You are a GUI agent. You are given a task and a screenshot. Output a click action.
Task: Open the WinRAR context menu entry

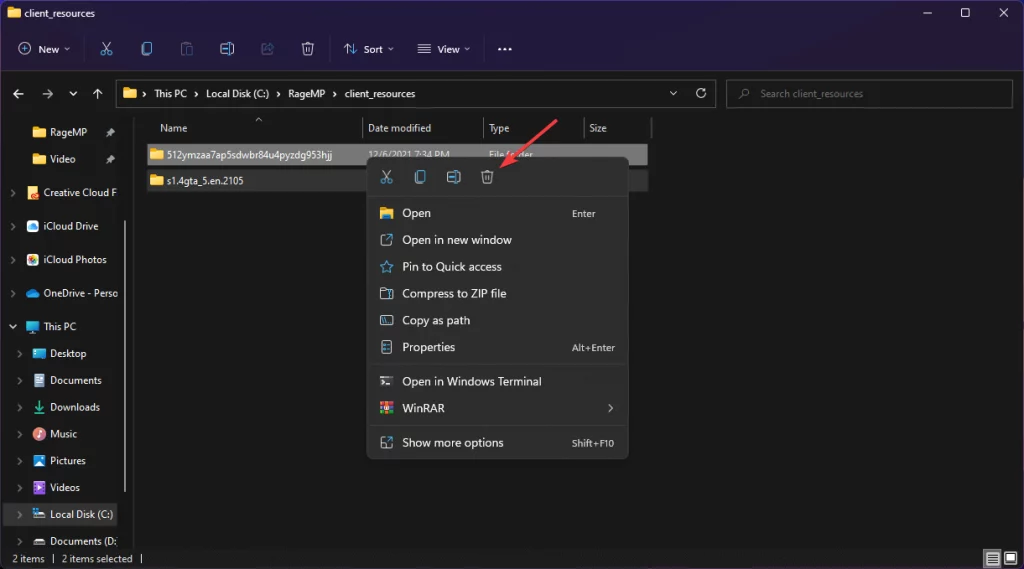(x=498, y=408)
